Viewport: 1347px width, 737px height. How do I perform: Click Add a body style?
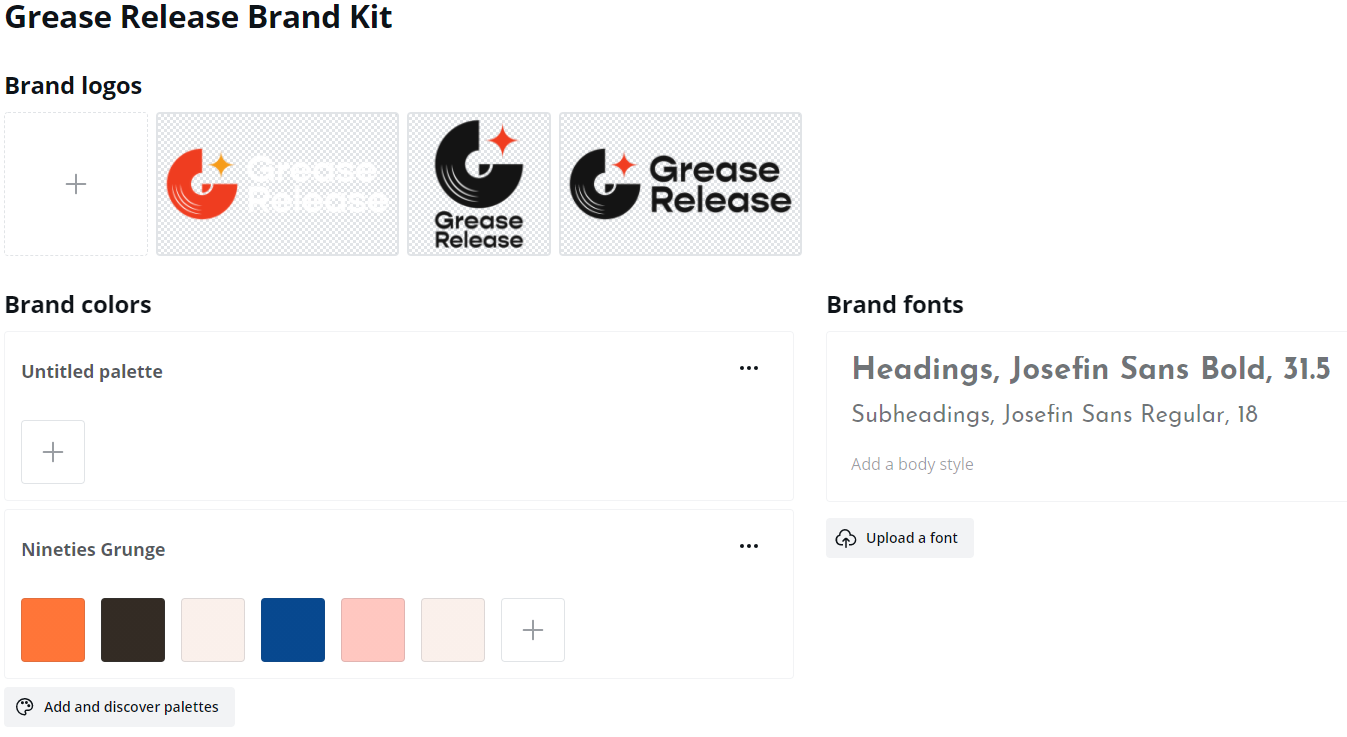(912, 464)
